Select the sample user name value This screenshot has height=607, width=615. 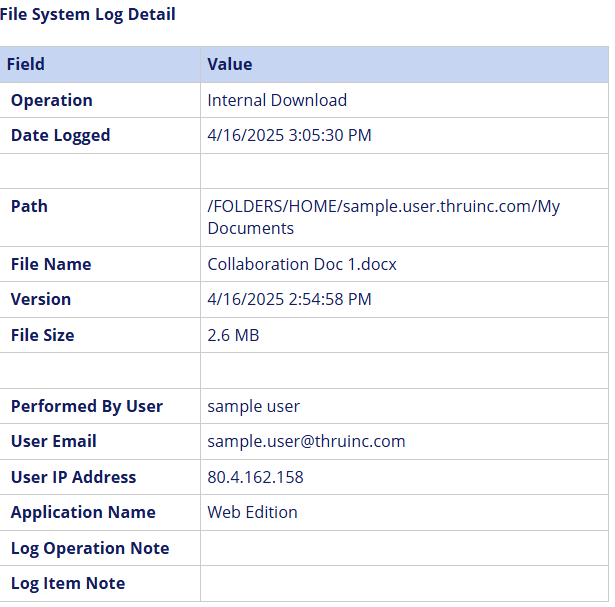coord(253,406)
